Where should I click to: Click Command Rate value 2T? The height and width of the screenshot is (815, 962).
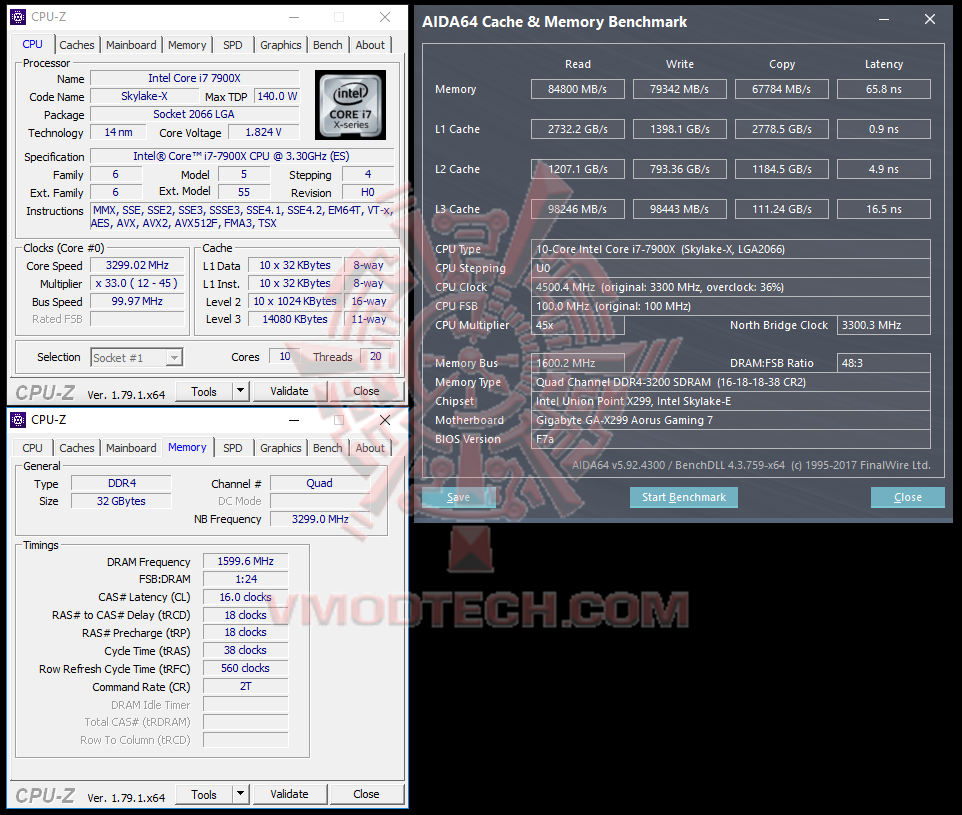pyautogui.click(x=245, y=686)
